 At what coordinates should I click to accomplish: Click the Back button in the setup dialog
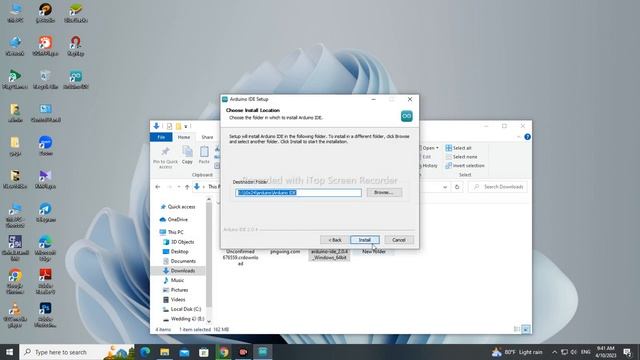point(335,240)
